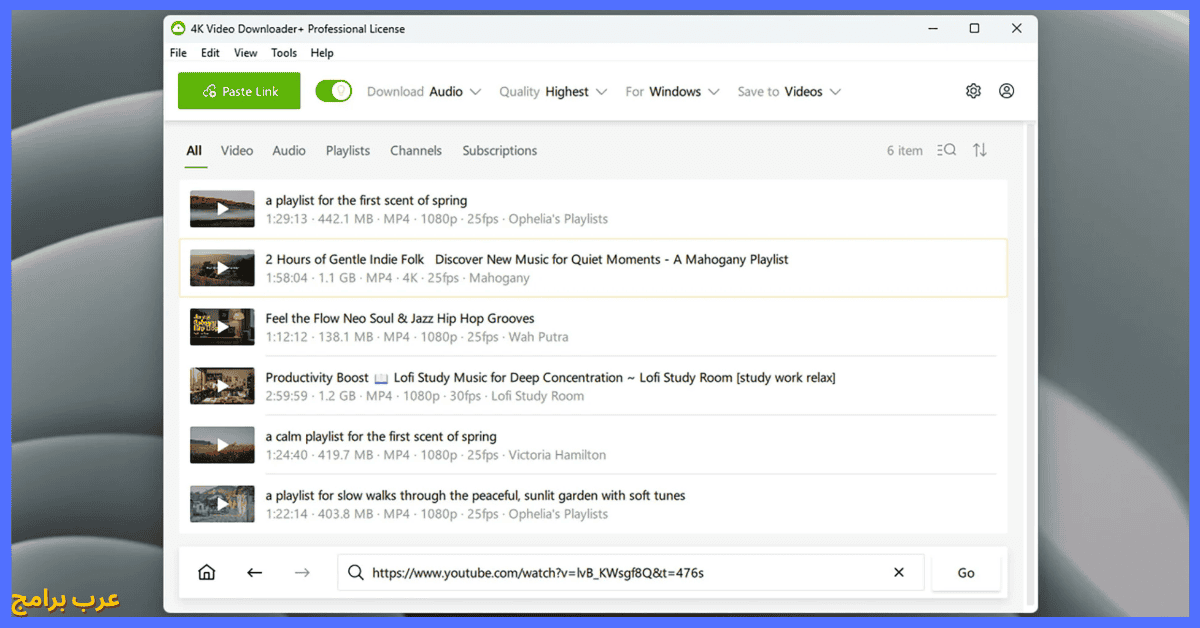1200x628 pixels.
Task: Select the All tab
Action: 194,151
